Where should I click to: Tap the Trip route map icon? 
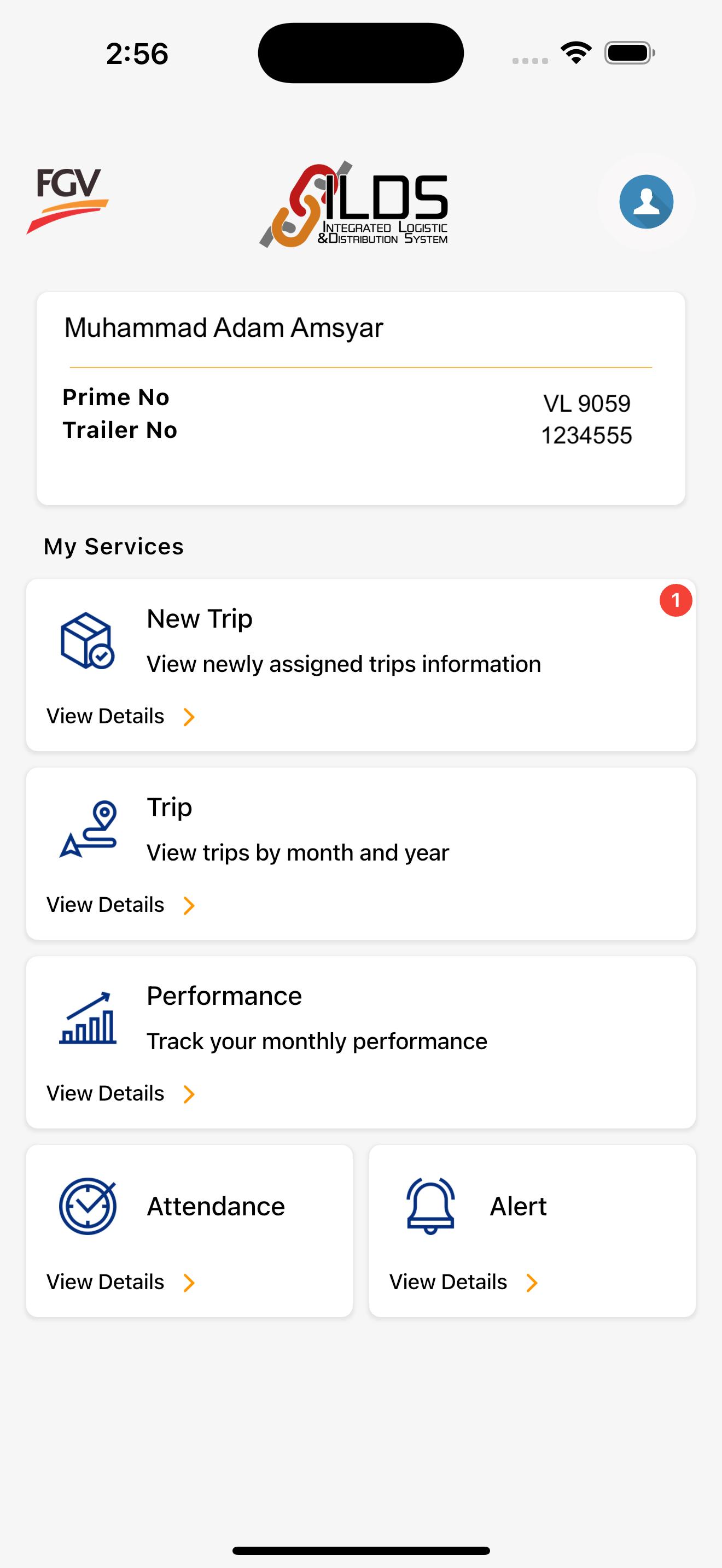[x=88, y=829]
